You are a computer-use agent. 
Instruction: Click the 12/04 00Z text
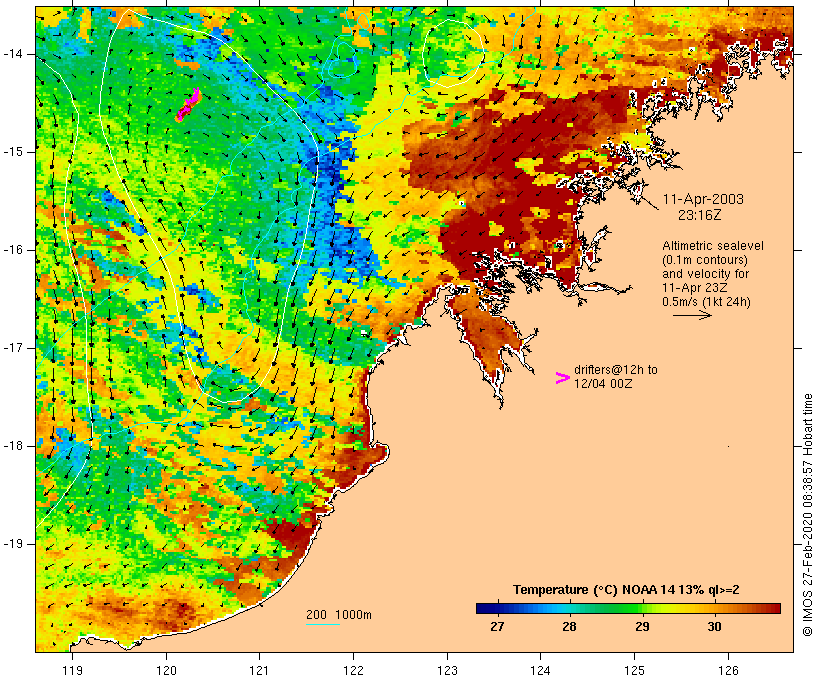click(603, 383)
